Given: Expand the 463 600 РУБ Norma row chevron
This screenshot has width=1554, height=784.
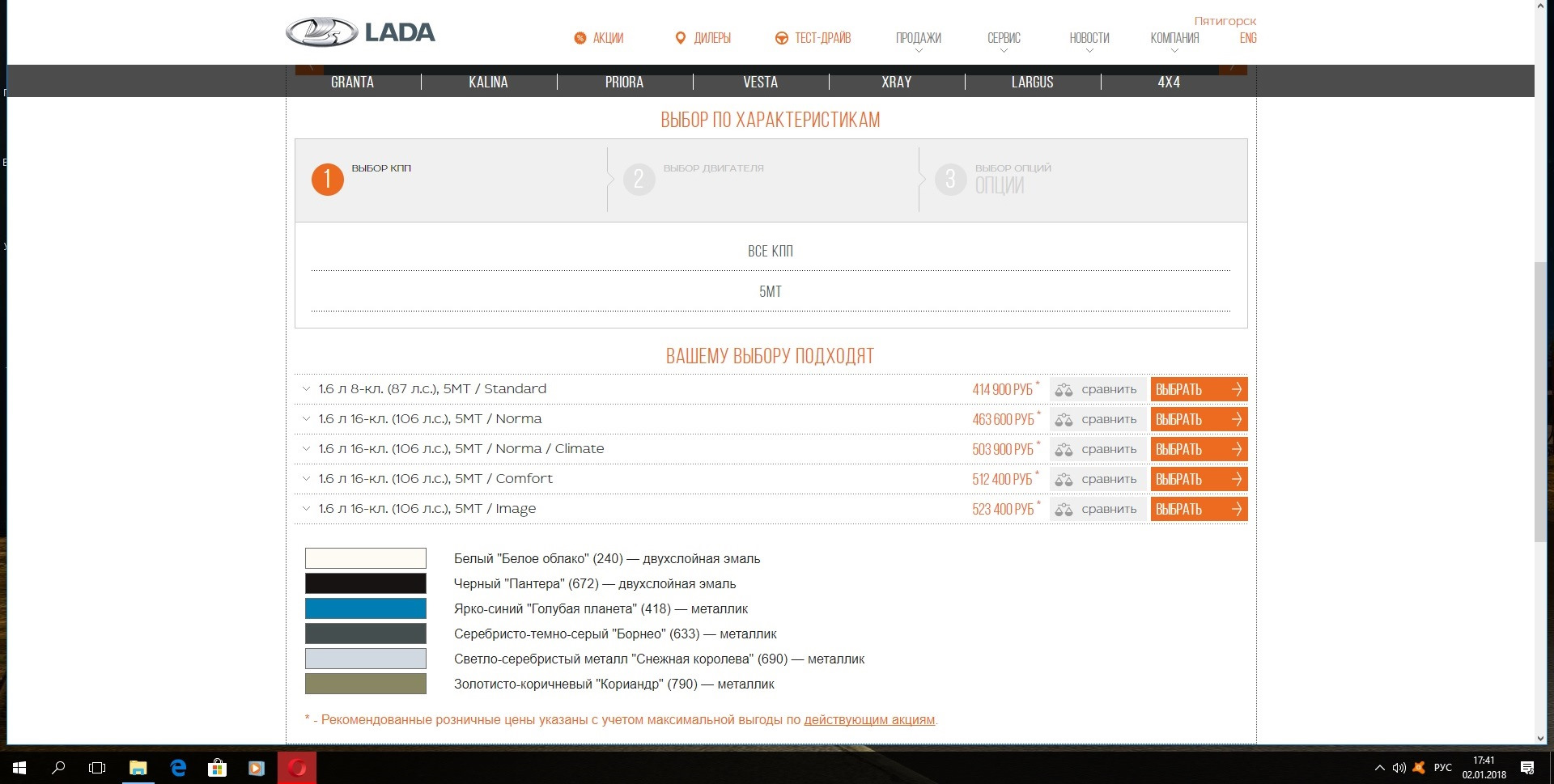Looking at the screenshot, I should point(306,419).
